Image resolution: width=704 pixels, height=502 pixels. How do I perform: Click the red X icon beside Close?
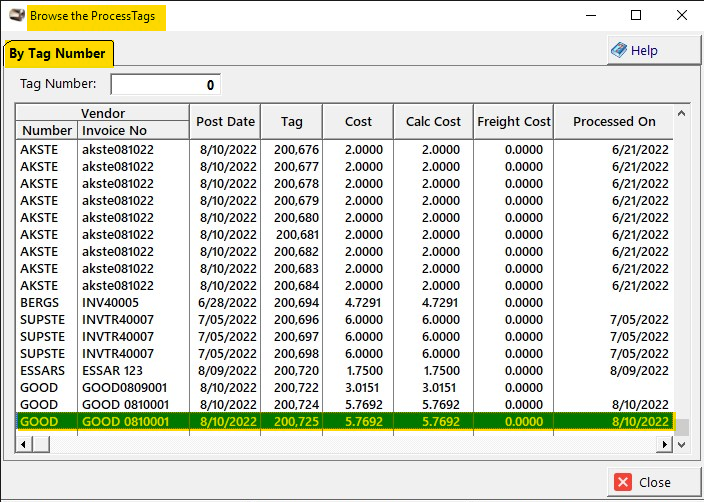tap(623, 482)
